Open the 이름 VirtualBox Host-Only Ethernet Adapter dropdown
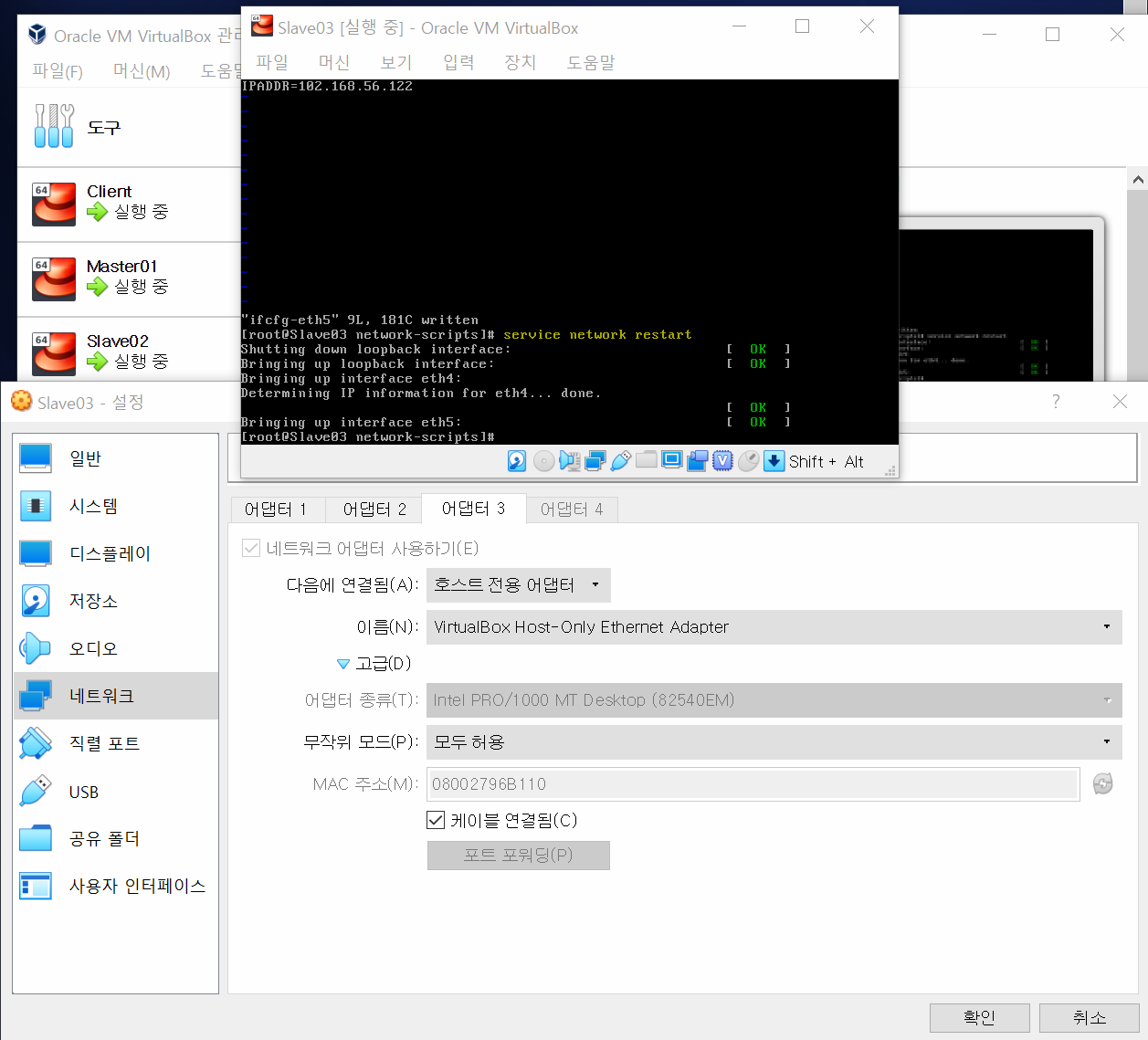 point(774,627)
